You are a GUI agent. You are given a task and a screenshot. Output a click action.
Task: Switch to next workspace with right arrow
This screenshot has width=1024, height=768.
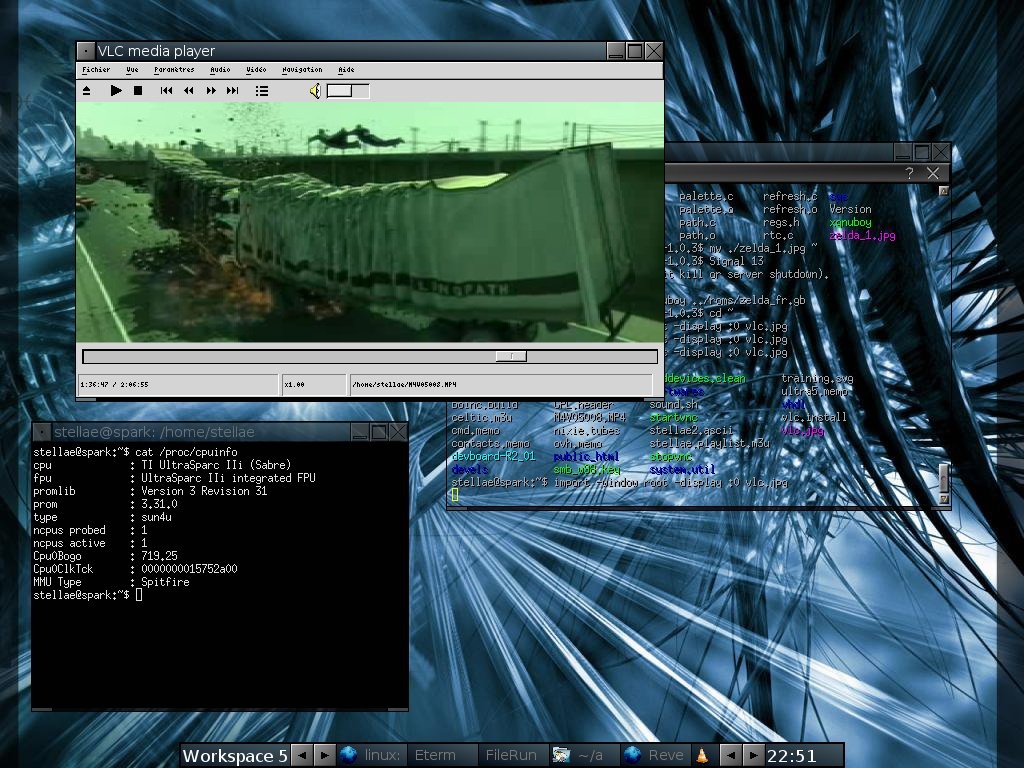(325, 756)
